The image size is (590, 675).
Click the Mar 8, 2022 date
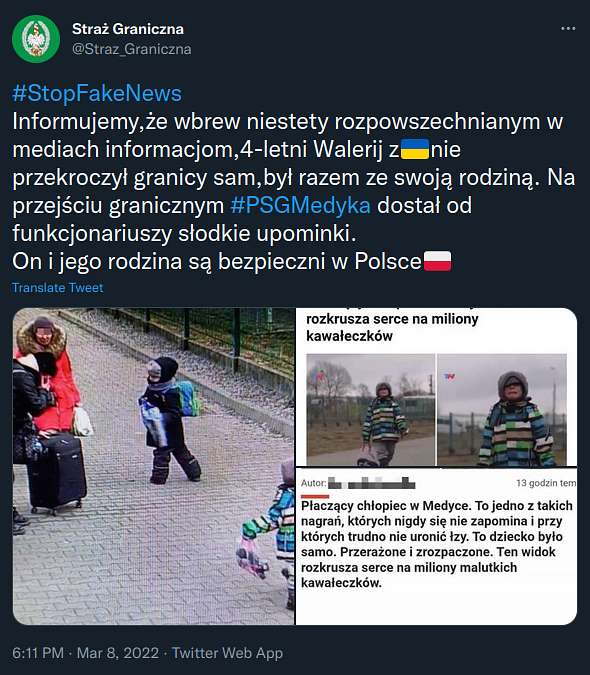click(118, 653)
